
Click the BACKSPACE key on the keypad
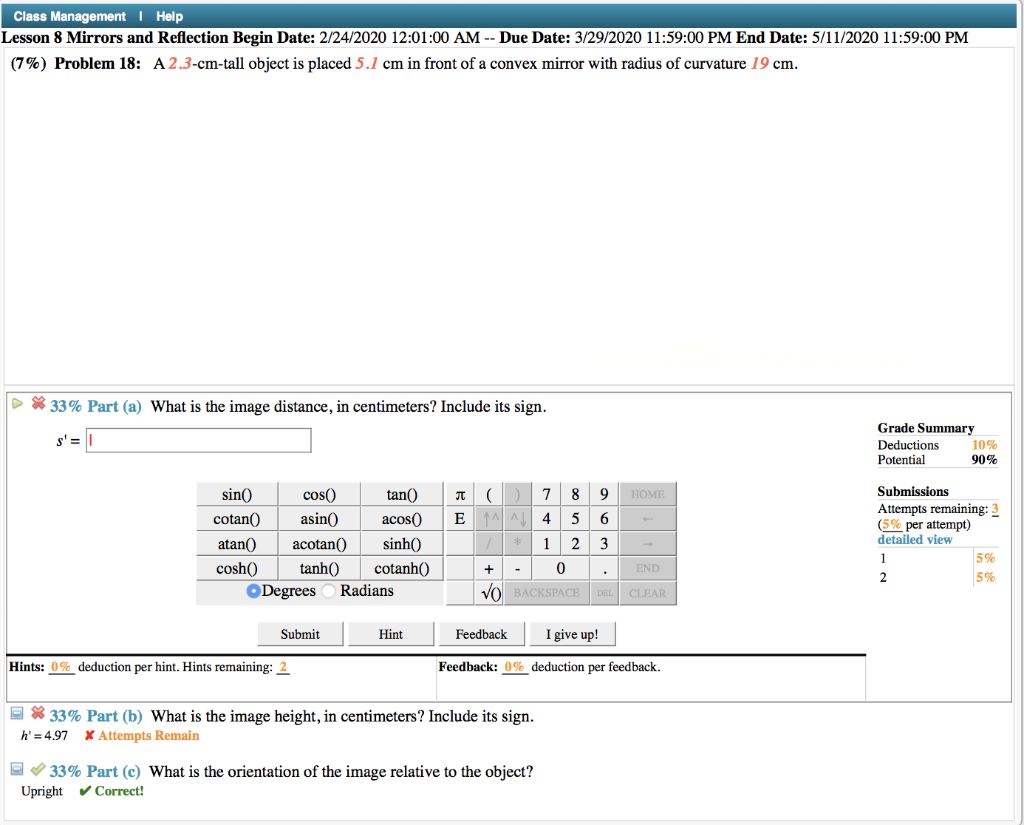(x=546, y=591)
